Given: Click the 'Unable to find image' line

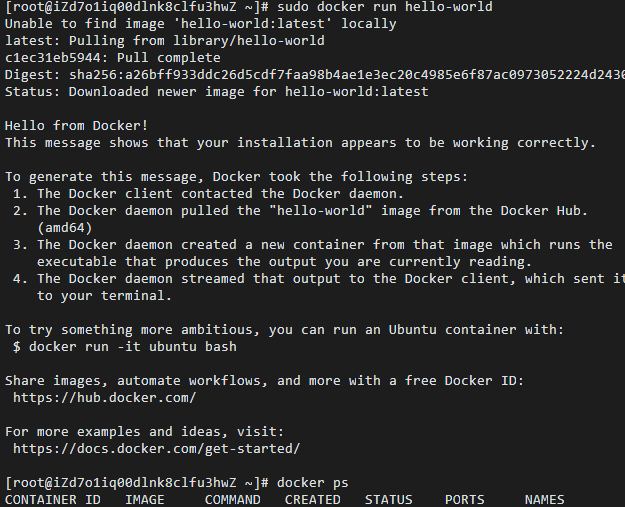Looking at the screenshot, I should tap(201, 24).
